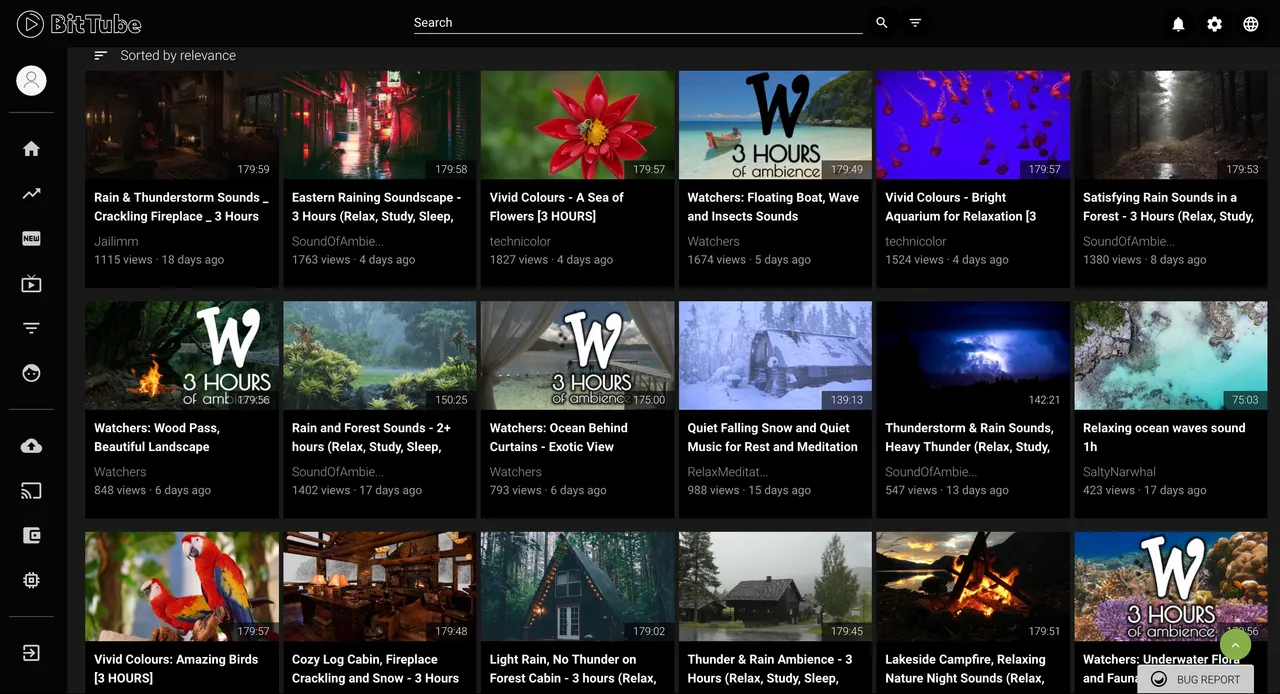This screenshot has width=1280, height=694.
Task: Click the 150:25 duration badge
Action: tap(452, 400)
